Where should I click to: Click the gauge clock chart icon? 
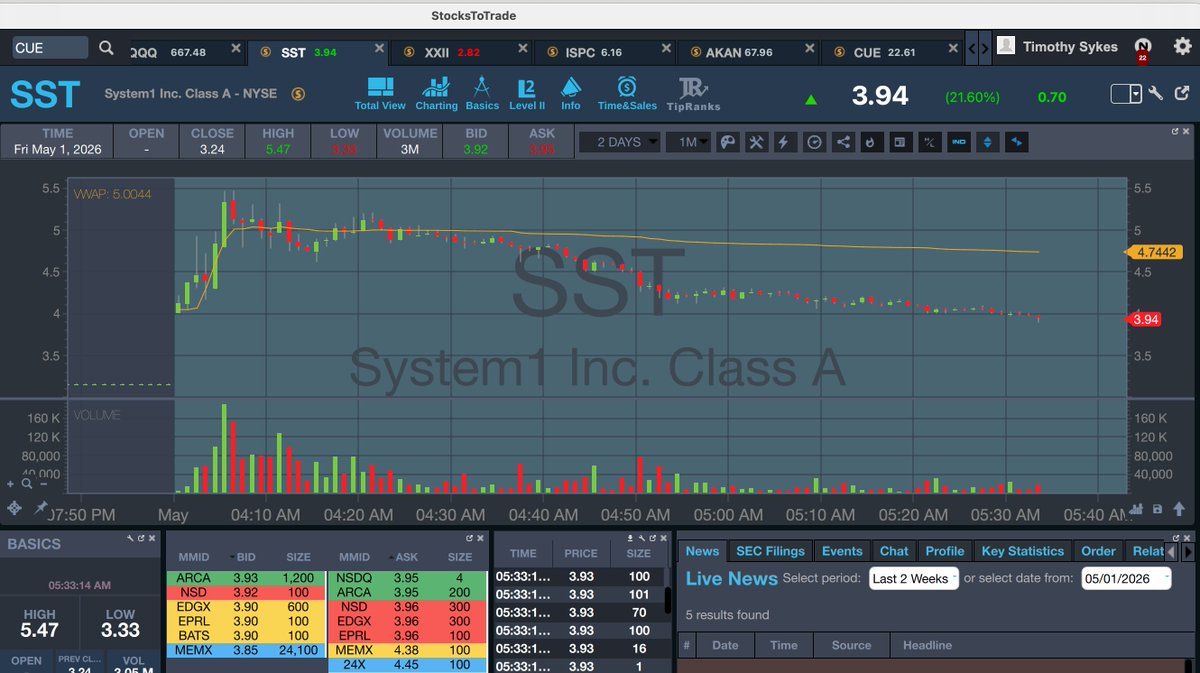814,142
